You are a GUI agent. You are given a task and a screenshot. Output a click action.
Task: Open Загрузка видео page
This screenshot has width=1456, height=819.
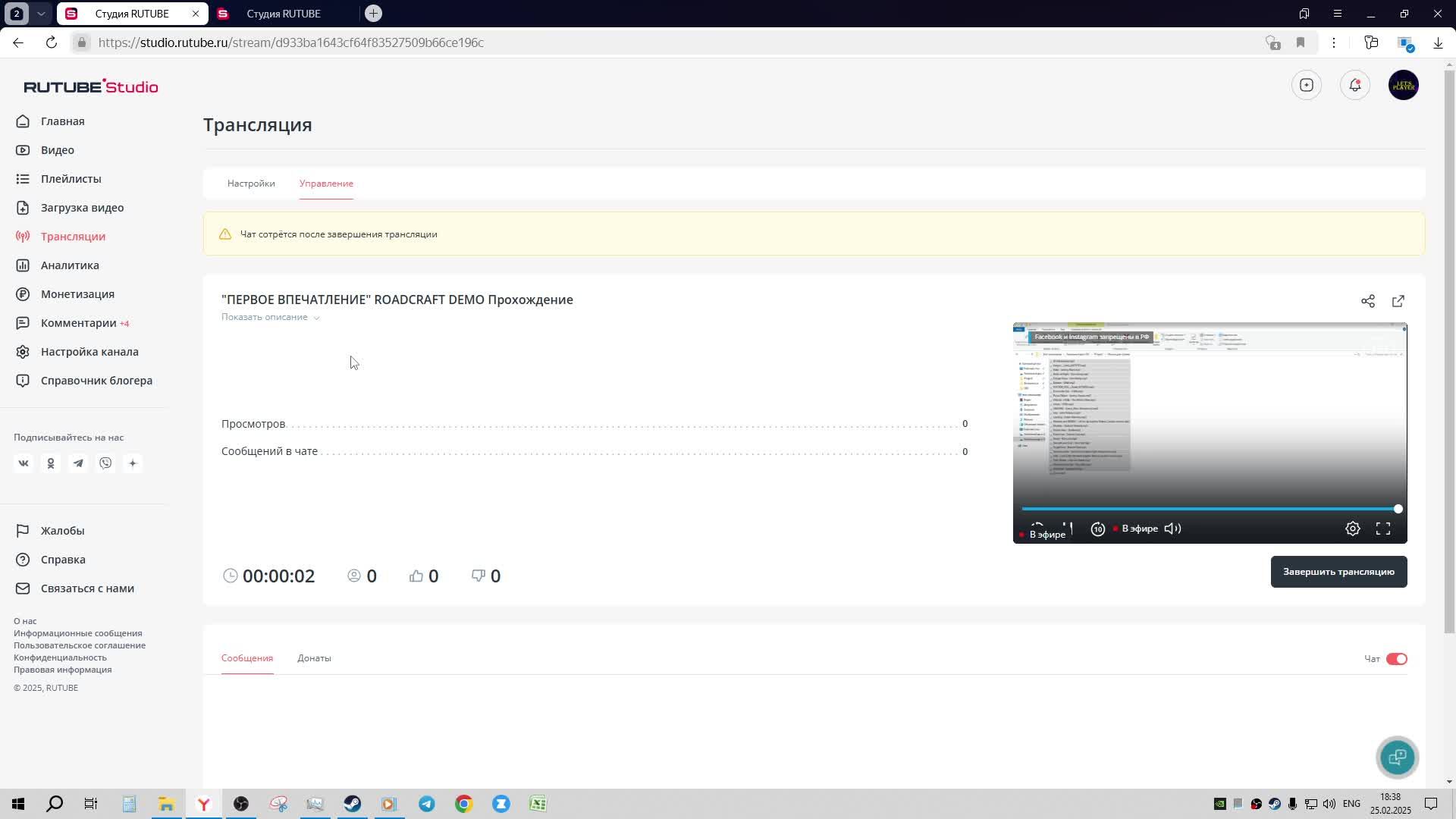tap(82, 208)
